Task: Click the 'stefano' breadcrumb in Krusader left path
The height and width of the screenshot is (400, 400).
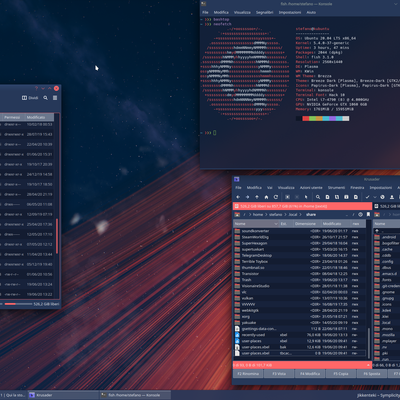Action: click(x=275, y=214)
